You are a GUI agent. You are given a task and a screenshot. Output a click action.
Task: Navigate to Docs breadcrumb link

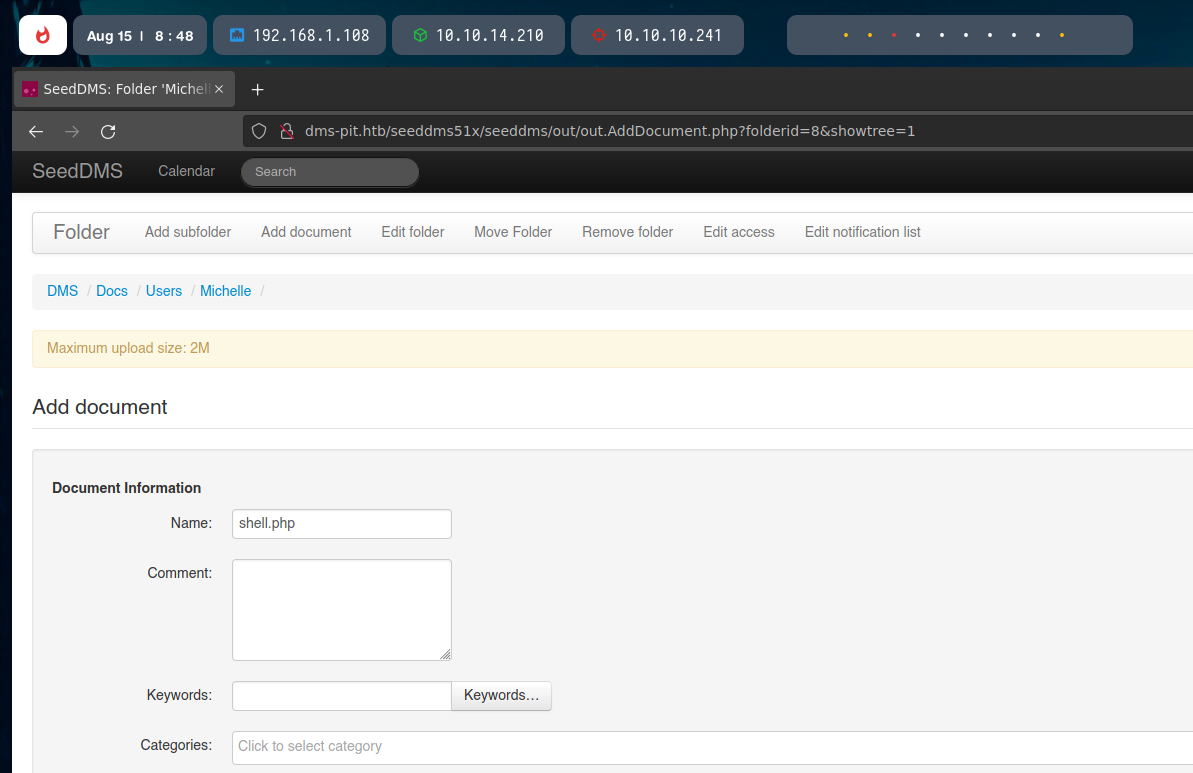click(112, 291)
